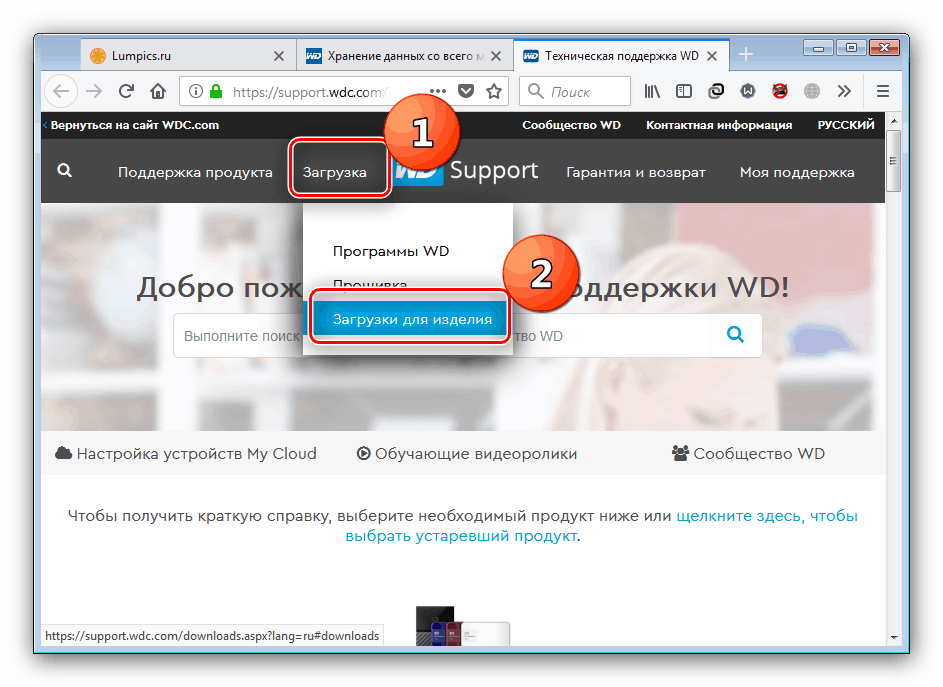The image size is (943, 687).
Task: Click the Forward navigation arrow
Action: pos(94,91)
